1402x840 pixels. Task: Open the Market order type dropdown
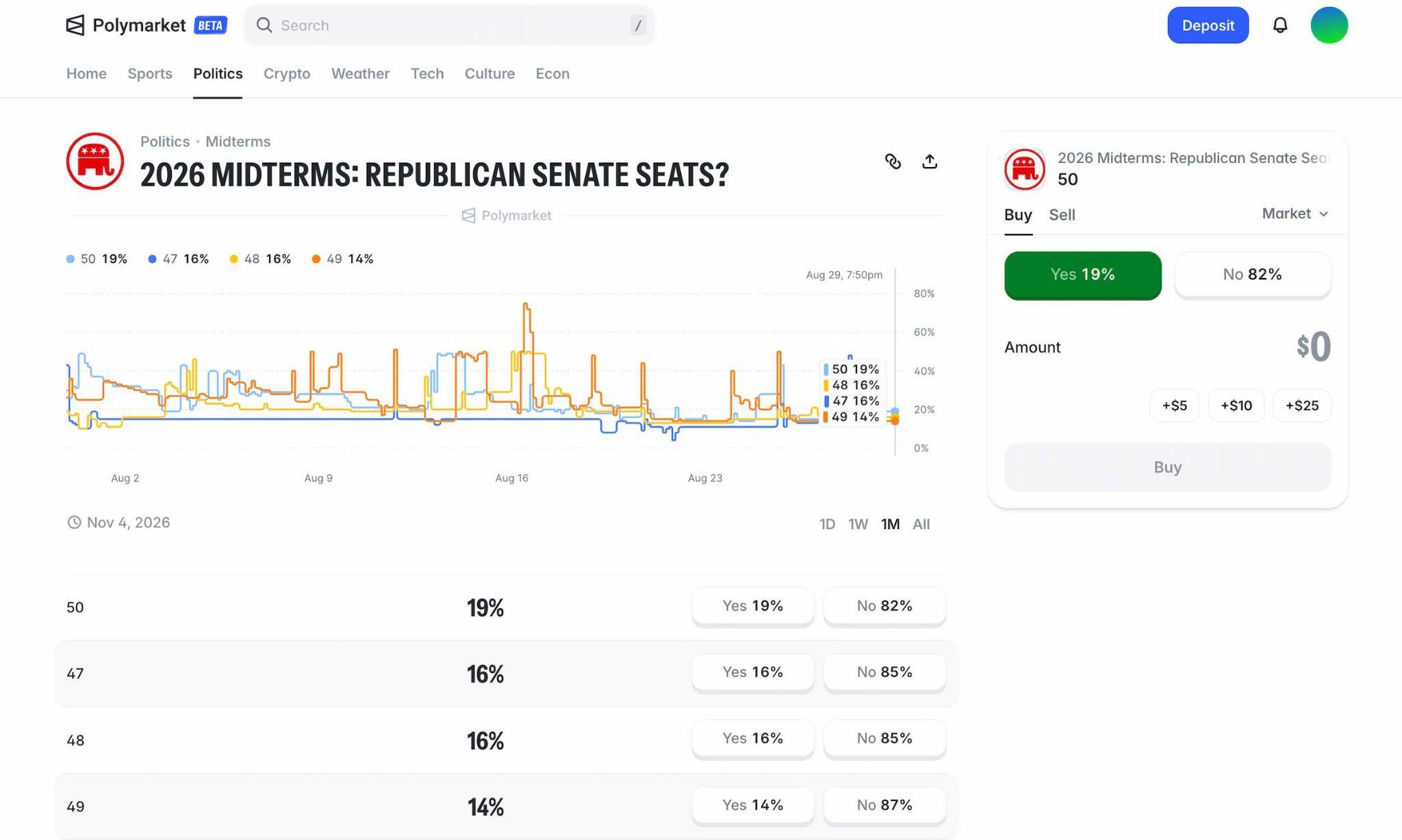click(1295, 214)
